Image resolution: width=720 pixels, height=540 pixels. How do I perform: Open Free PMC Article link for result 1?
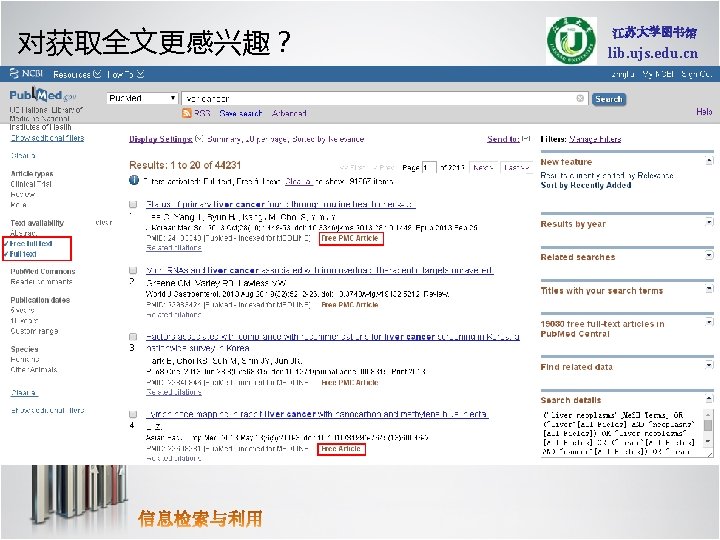coord(351,238)
